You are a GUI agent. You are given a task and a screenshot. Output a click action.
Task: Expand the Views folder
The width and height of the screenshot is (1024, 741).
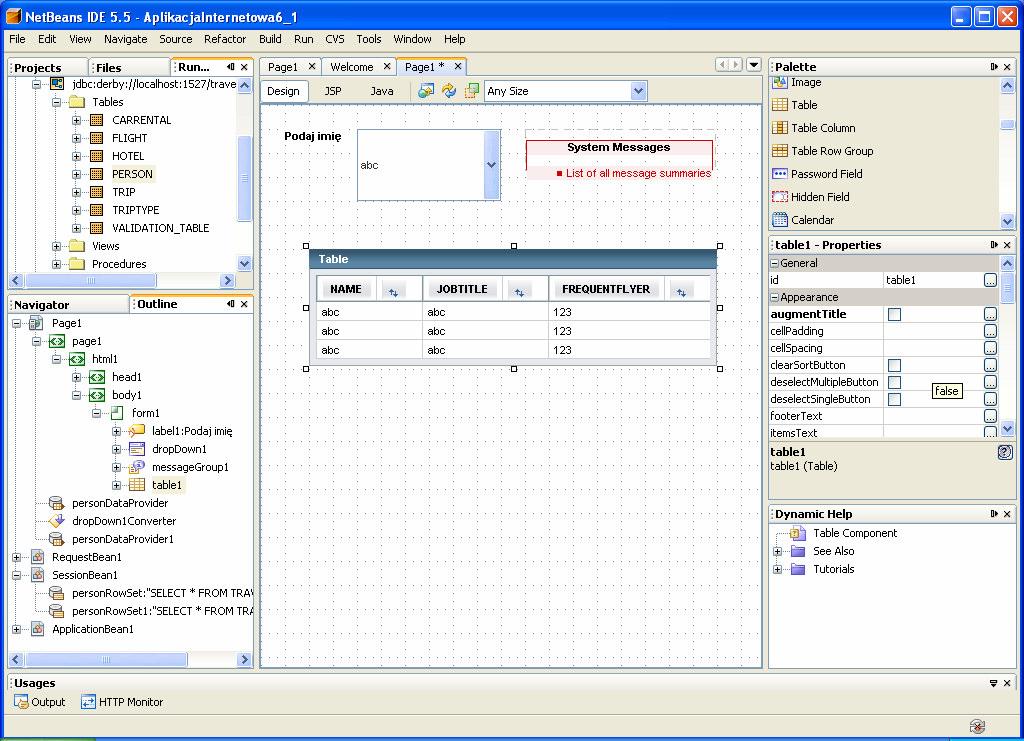(56, 246)
